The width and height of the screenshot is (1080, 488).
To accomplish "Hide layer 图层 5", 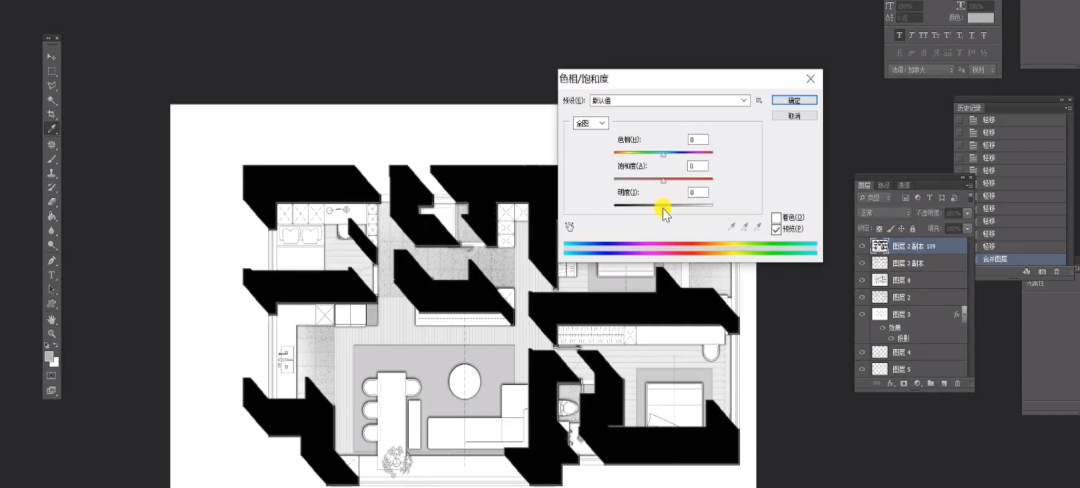I will (862, 370).
